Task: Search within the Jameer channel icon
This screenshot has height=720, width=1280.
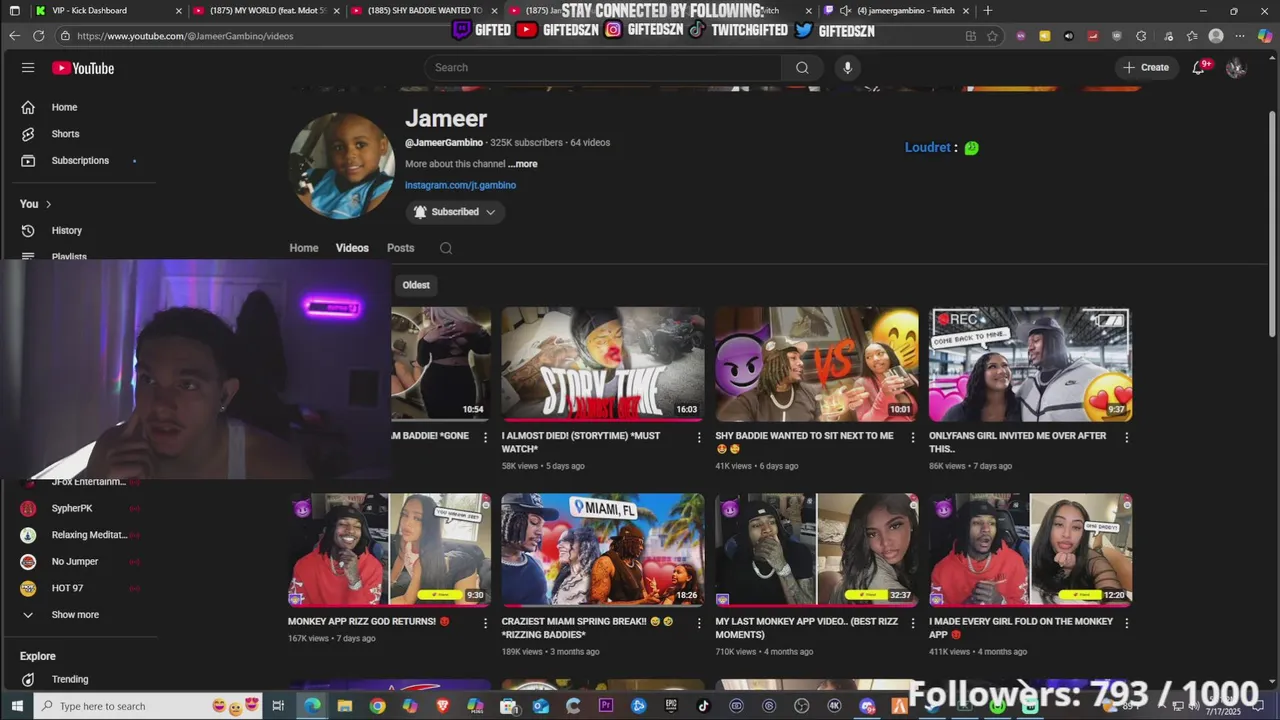Action: click(446, 248)
